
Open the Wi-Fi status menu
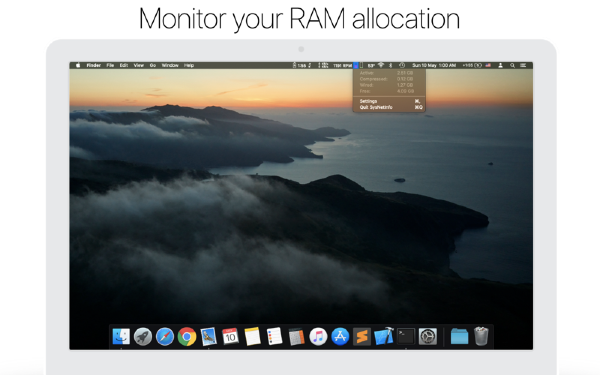(381, 65)
